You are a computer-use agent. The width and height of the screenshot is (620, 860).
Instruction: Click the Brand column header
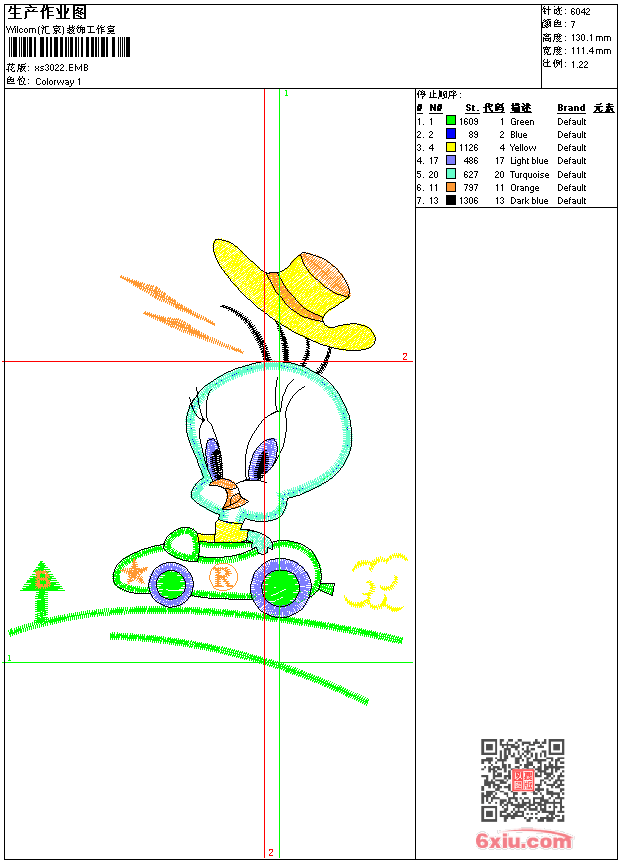[571, 108]
